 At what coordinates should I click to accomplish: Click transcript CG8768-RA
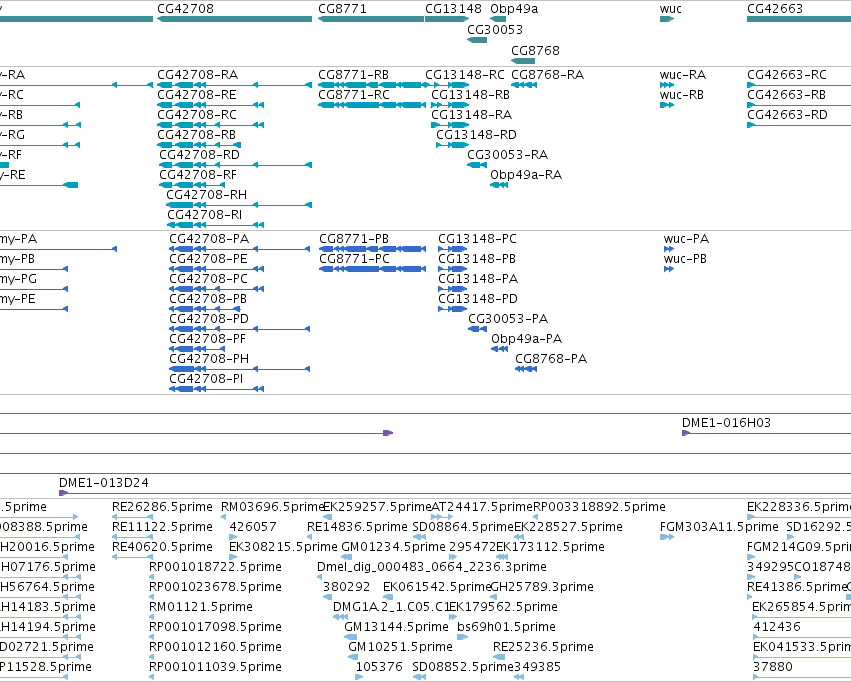(x=548, y=74)
